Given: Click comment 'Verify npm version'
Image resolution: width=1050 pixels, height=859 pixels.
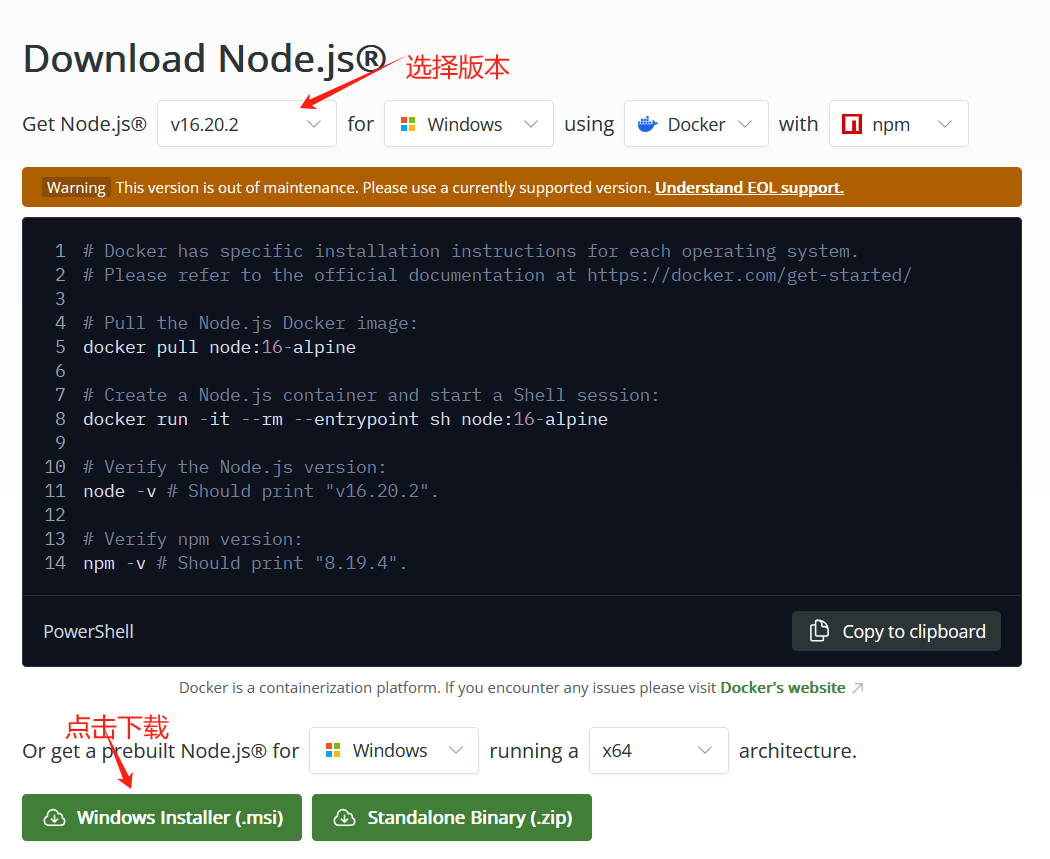Looking at the screenshot, I should [x=193, y=539].
